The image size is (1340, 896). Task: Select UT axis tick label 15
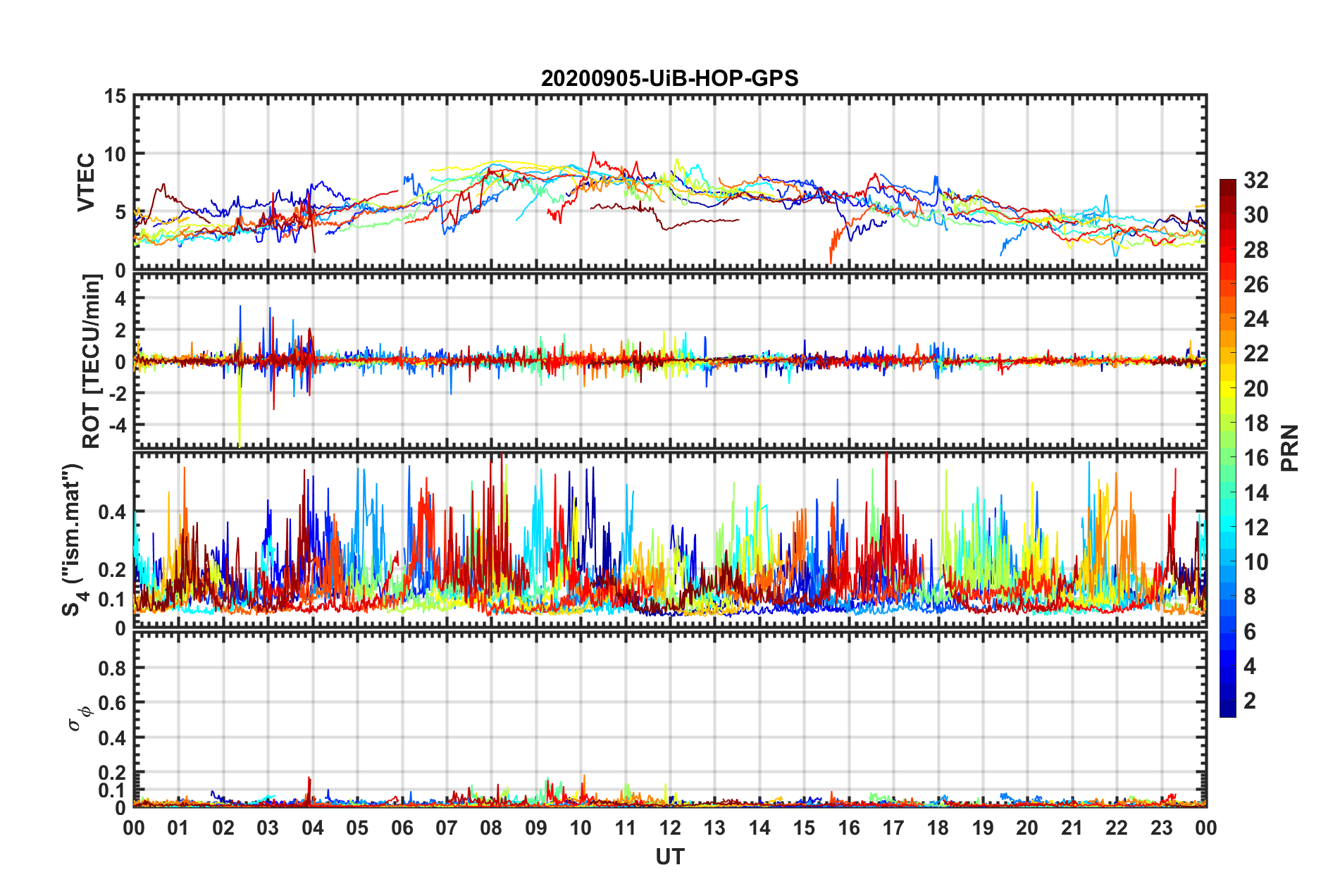pos(804,828)
